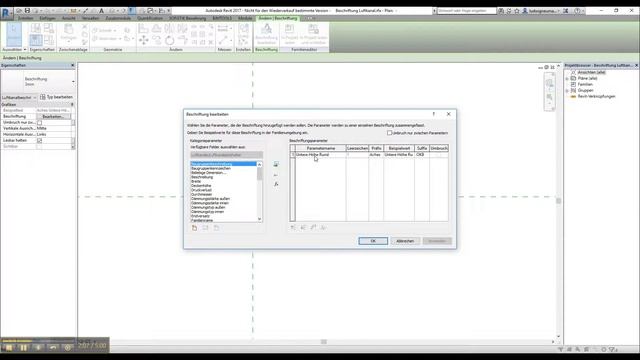
Task: Pause the video playback
Action: point(23,347)
